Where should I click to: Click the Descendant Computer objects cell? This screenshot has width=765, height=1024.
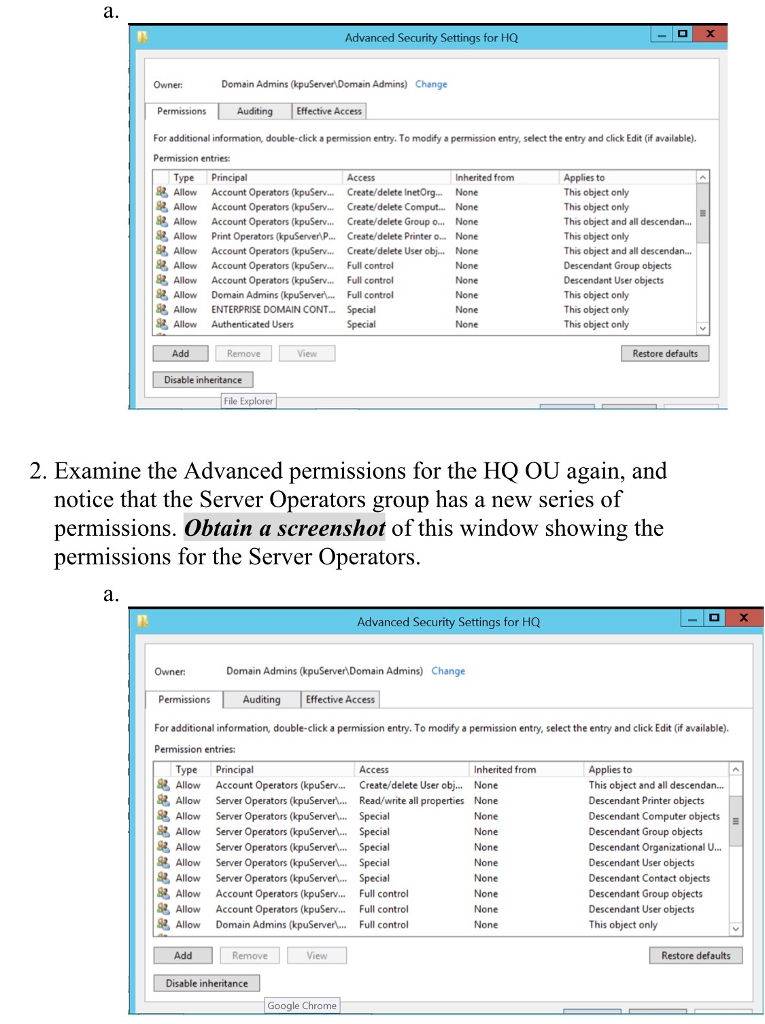tap(654, 816)
